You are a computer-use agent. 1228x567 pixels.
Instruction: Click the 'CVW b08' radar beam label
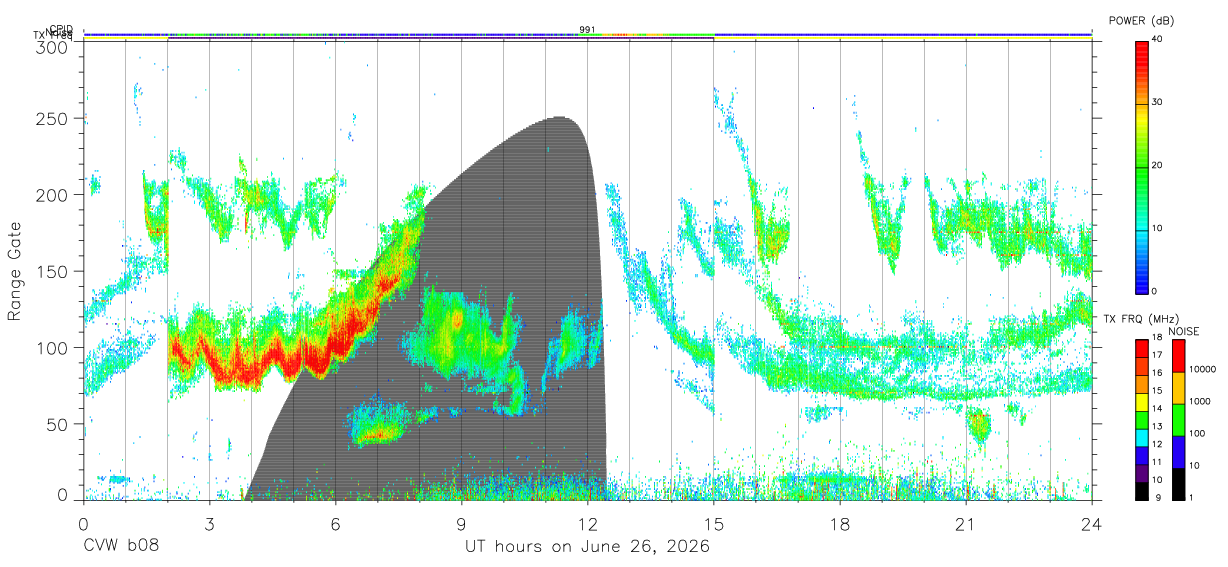tap(120, 547)
